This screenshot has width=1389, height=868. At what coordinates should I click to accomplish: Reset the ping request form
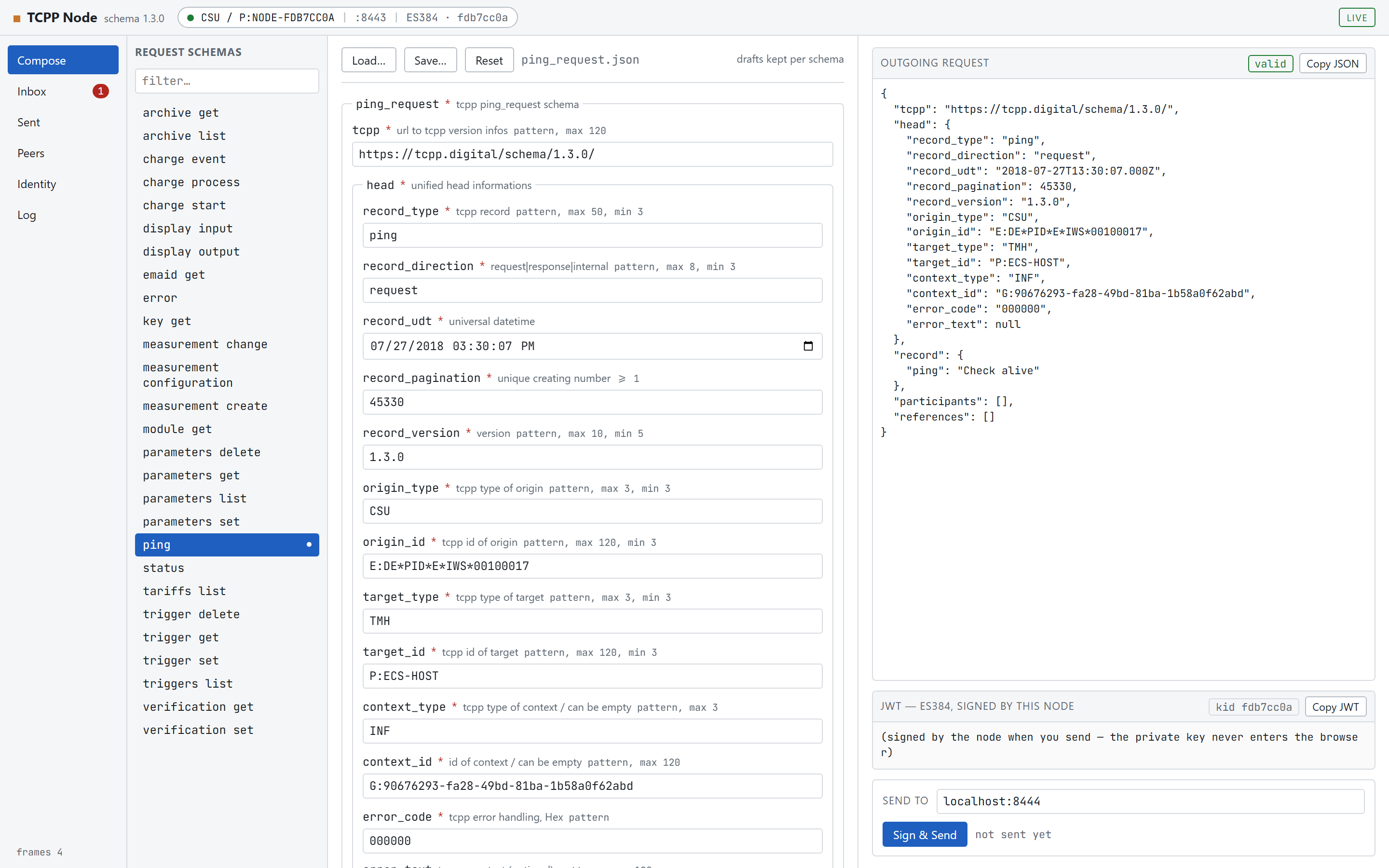[489, 60]
